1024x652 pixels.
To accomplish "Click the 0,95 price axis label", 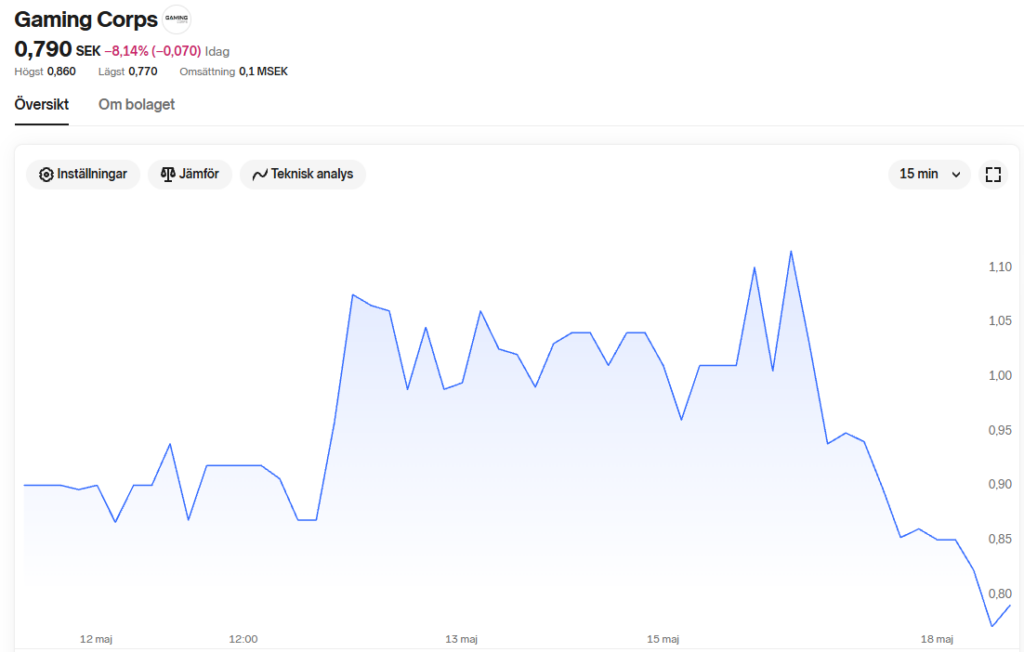I will pos(1000,430).
